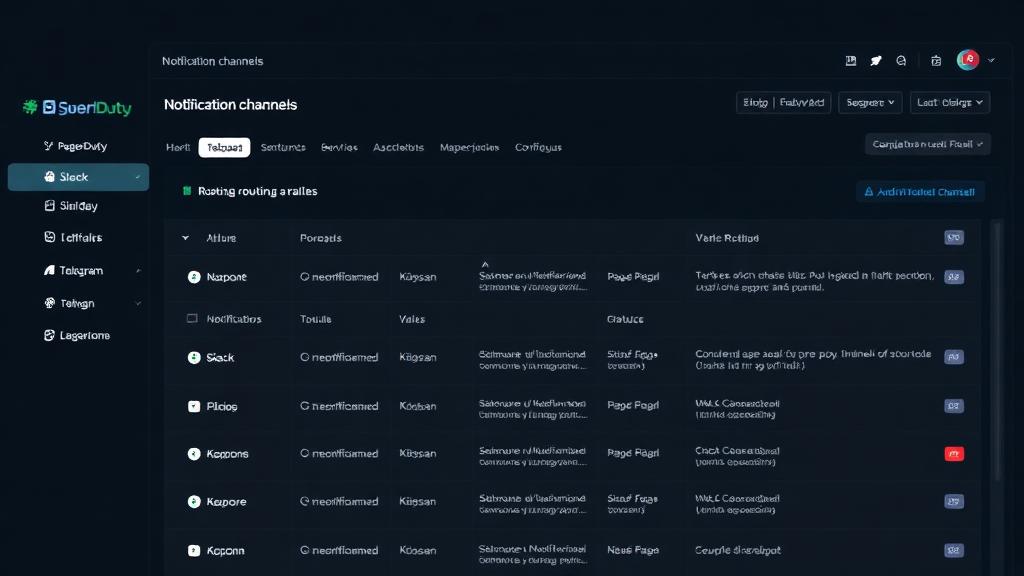Switch to the Configure tab
Viewport: 1024px width, 576px height.
[538, 147]
